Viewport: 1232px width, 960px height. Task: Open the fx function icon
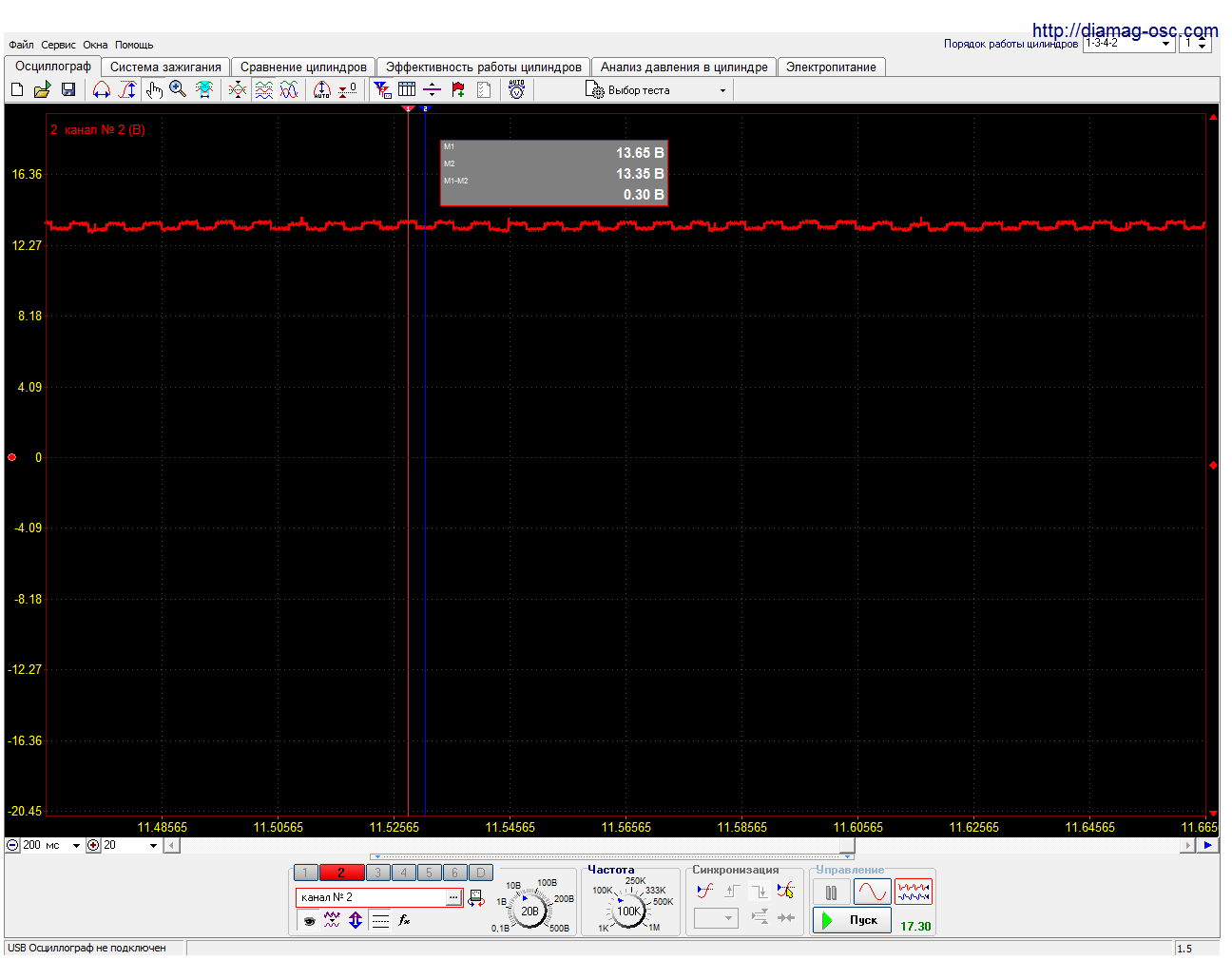point(404,919)
